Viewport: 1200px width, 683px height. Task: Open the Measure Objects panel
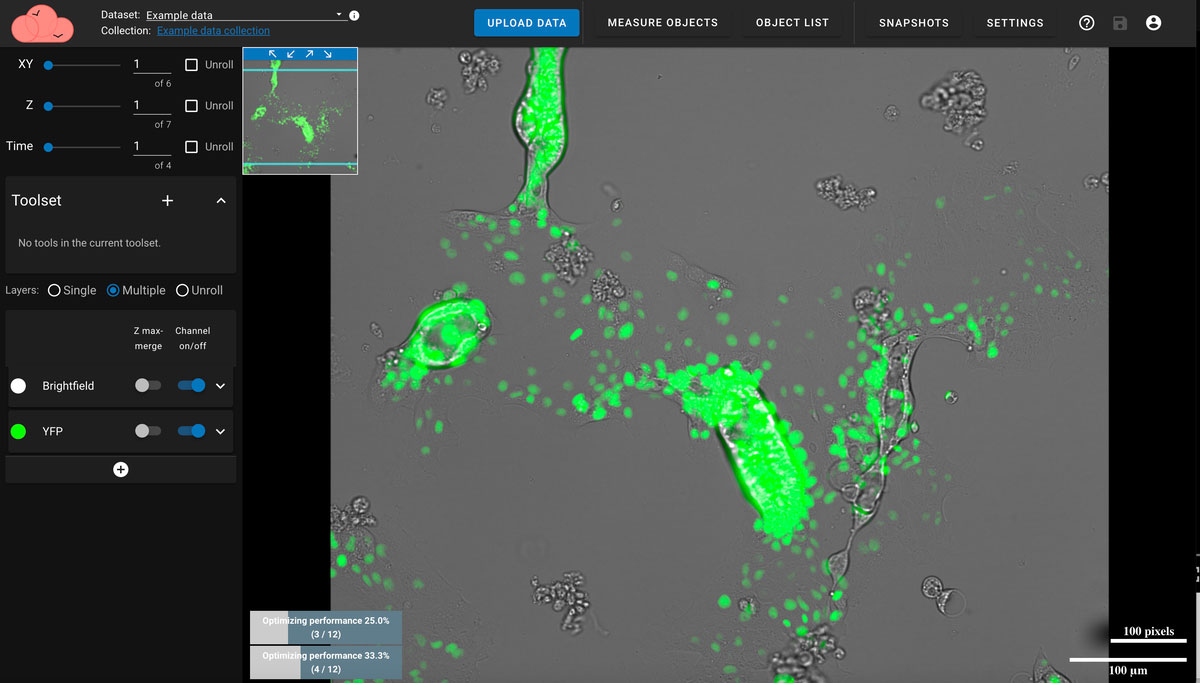click(x=663, y=23)
